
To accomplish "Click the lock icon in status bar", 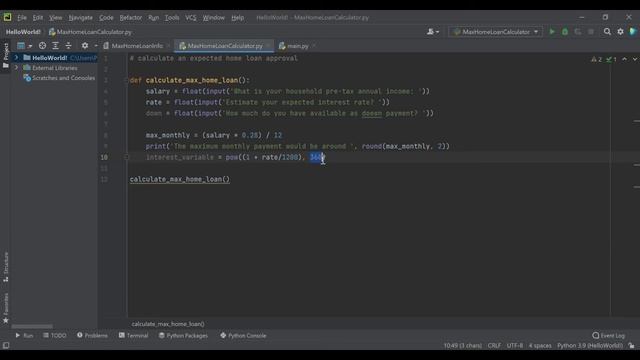I will (631, 345).
